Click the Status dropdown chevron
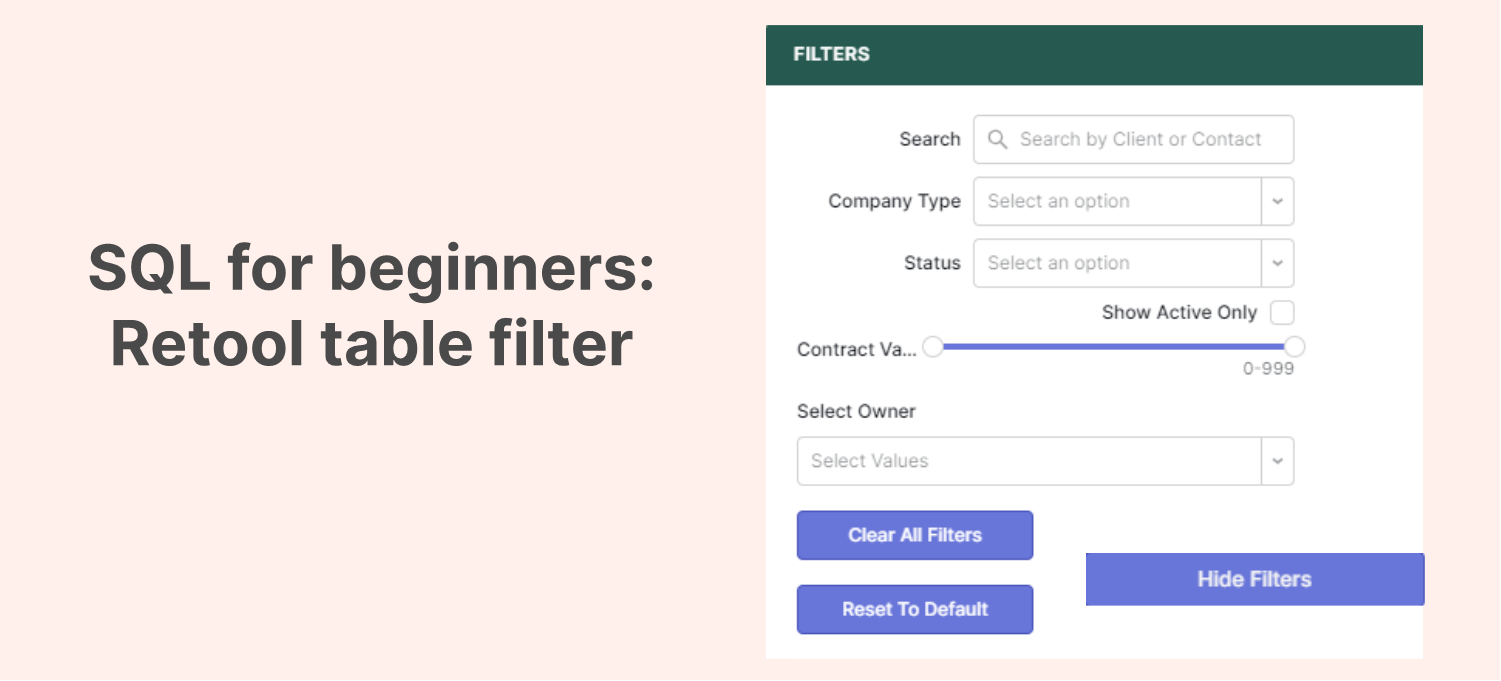 pos(1277,263)
